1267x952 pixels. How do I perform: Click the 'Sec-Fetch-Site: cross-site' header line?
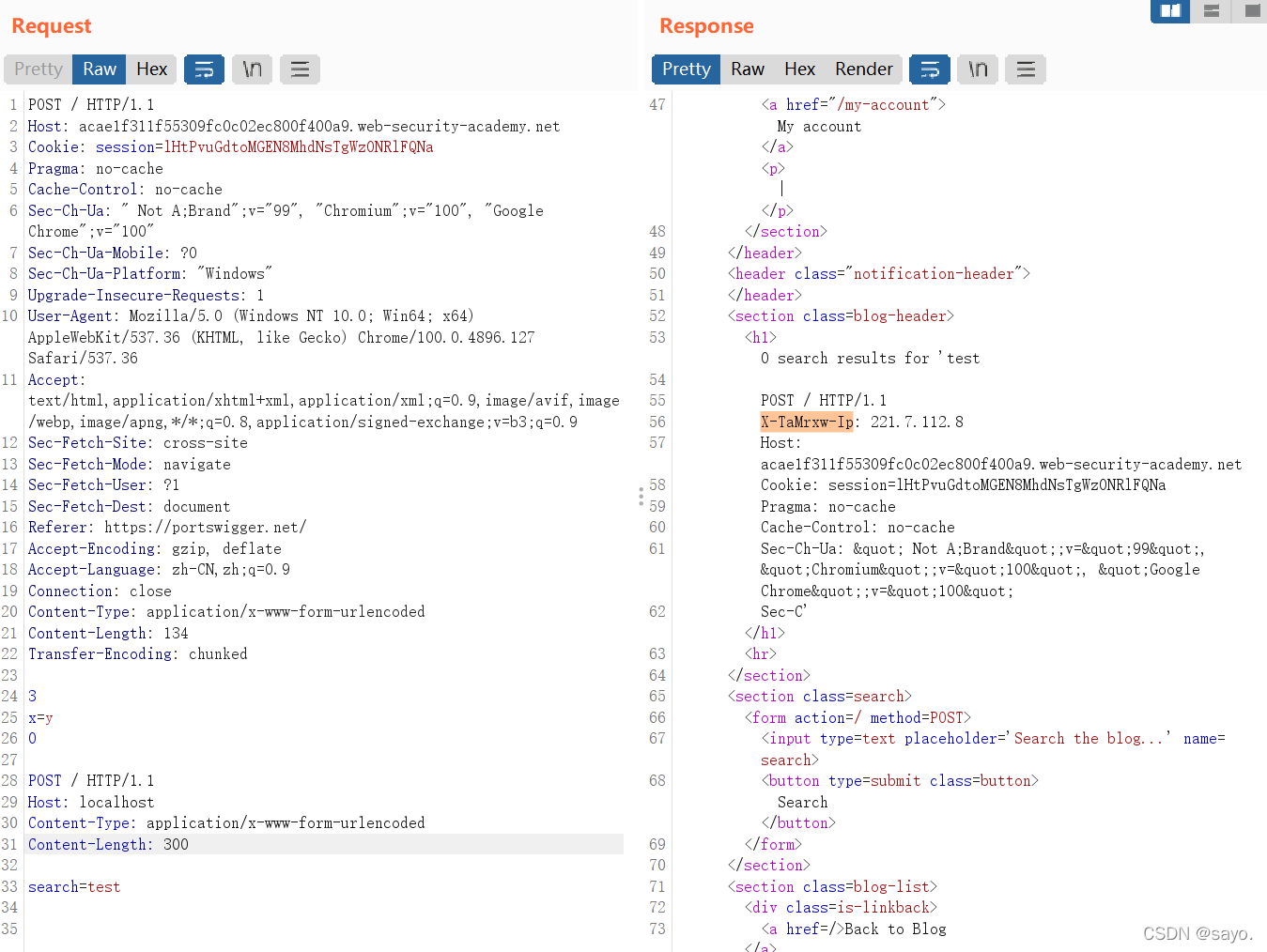coord(138,442)
